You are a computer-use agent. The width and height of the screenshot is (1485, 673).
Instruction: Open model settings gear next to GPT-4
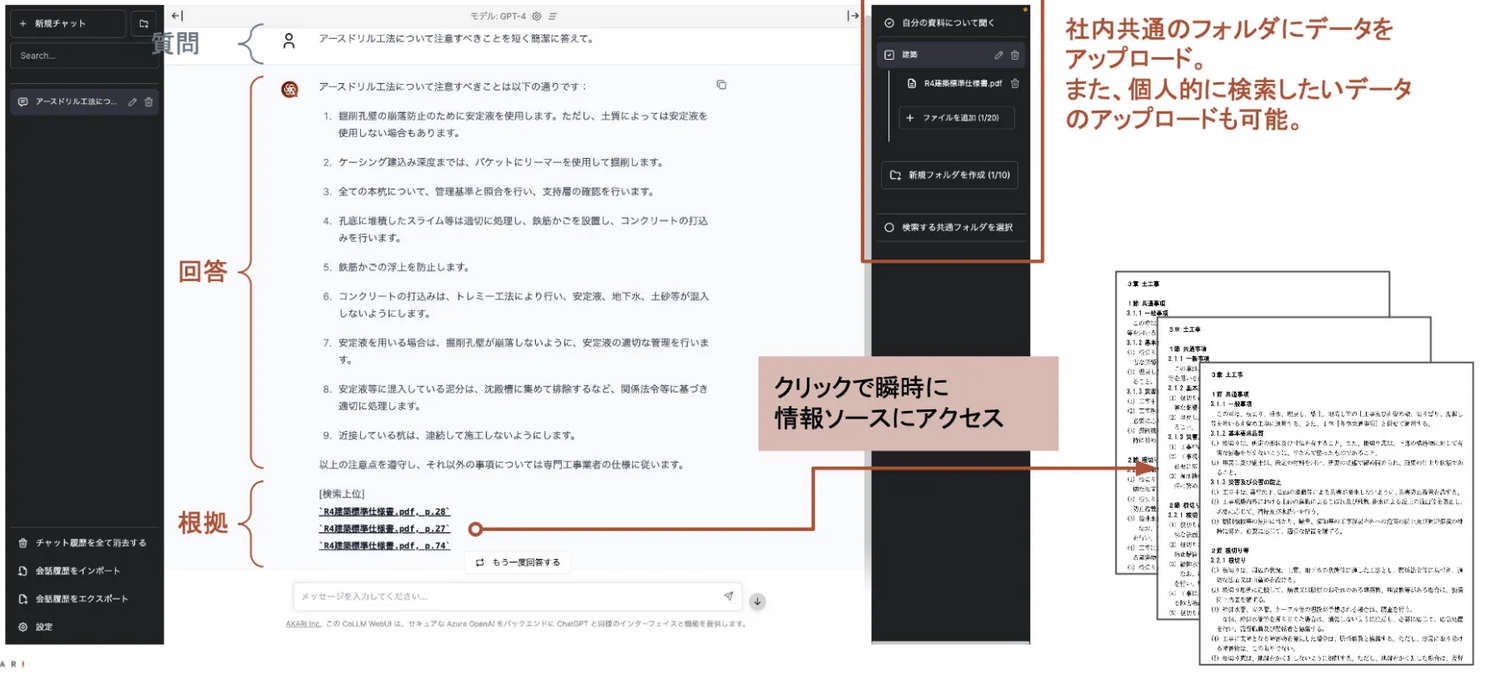point(537,16)
